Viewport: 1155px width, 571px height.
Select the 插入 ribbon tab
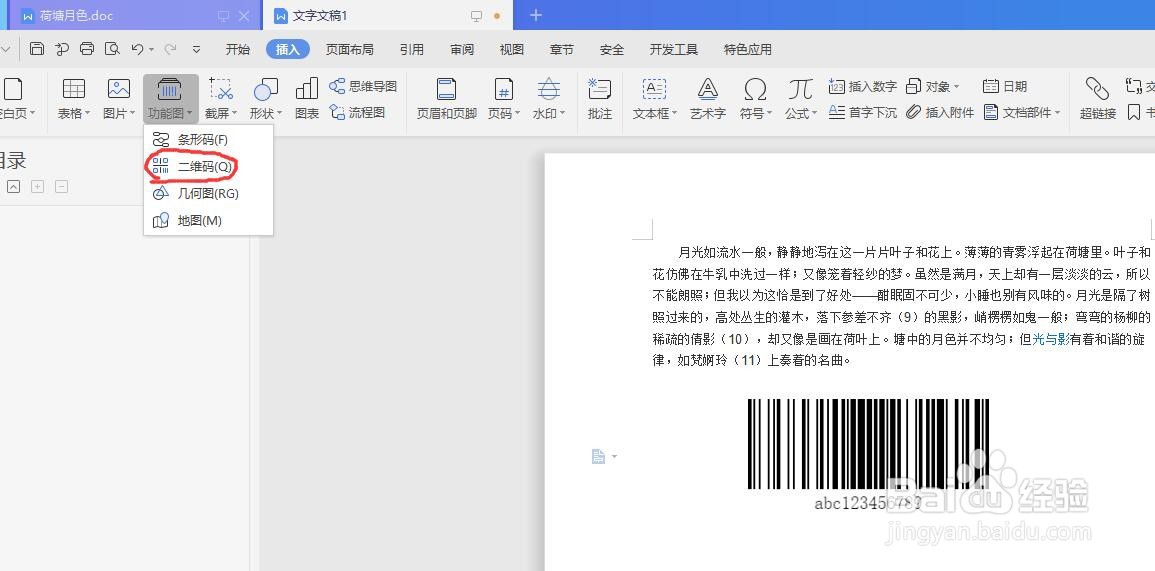point(287,49)
